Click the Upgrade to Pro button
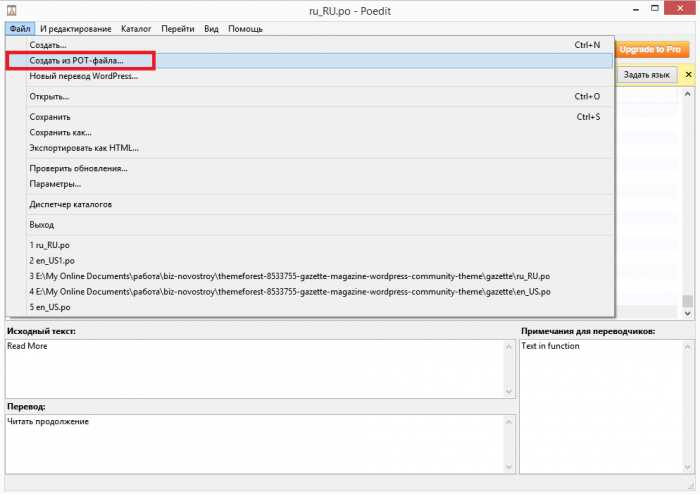The width and height of the screenshot is (700, 494). tap(651, 50)
